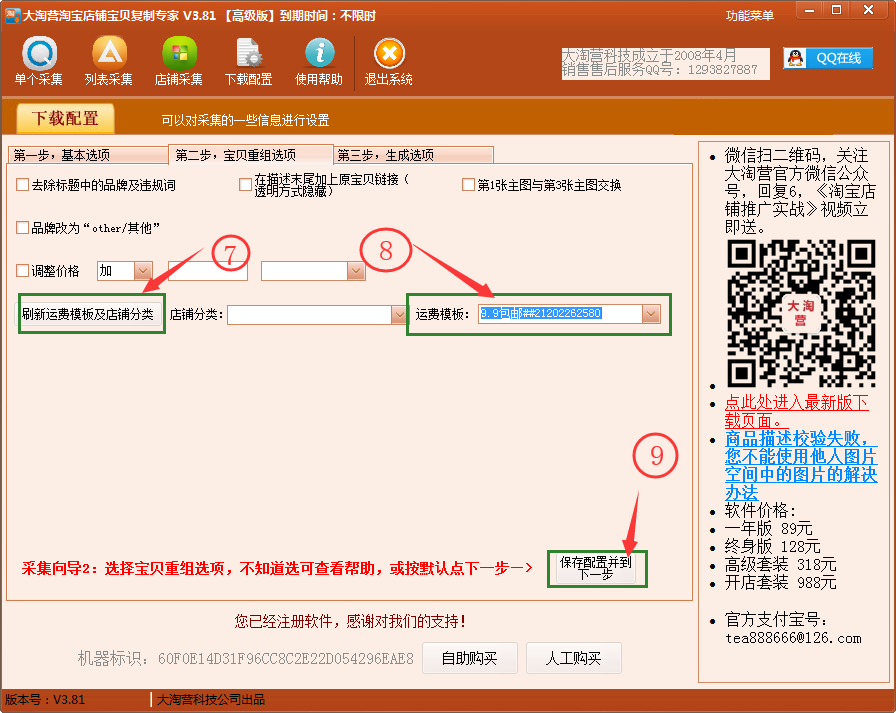
Task: Click the 机器标识 machine ID text
Action: click(x=245, y=659)
